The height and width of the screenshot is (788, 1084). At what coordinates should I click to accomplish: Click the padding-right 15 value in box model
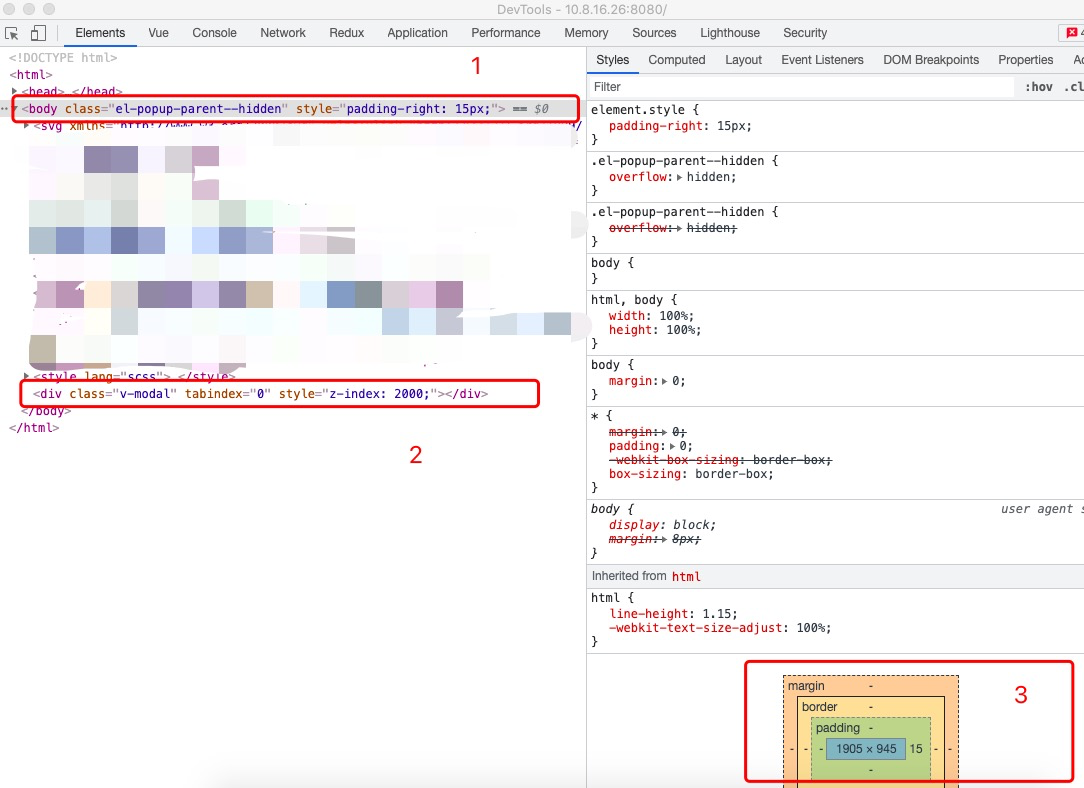coord(916,749)
